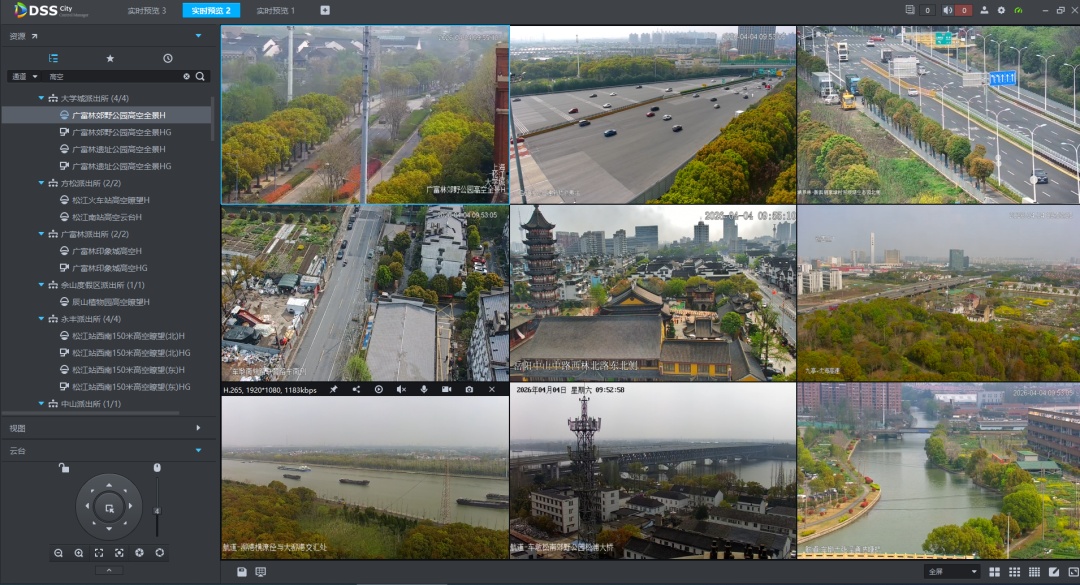The image size is (1080, 585).
Task: Switch to the 实时预览 1 tab
Action: coord(275,10)
